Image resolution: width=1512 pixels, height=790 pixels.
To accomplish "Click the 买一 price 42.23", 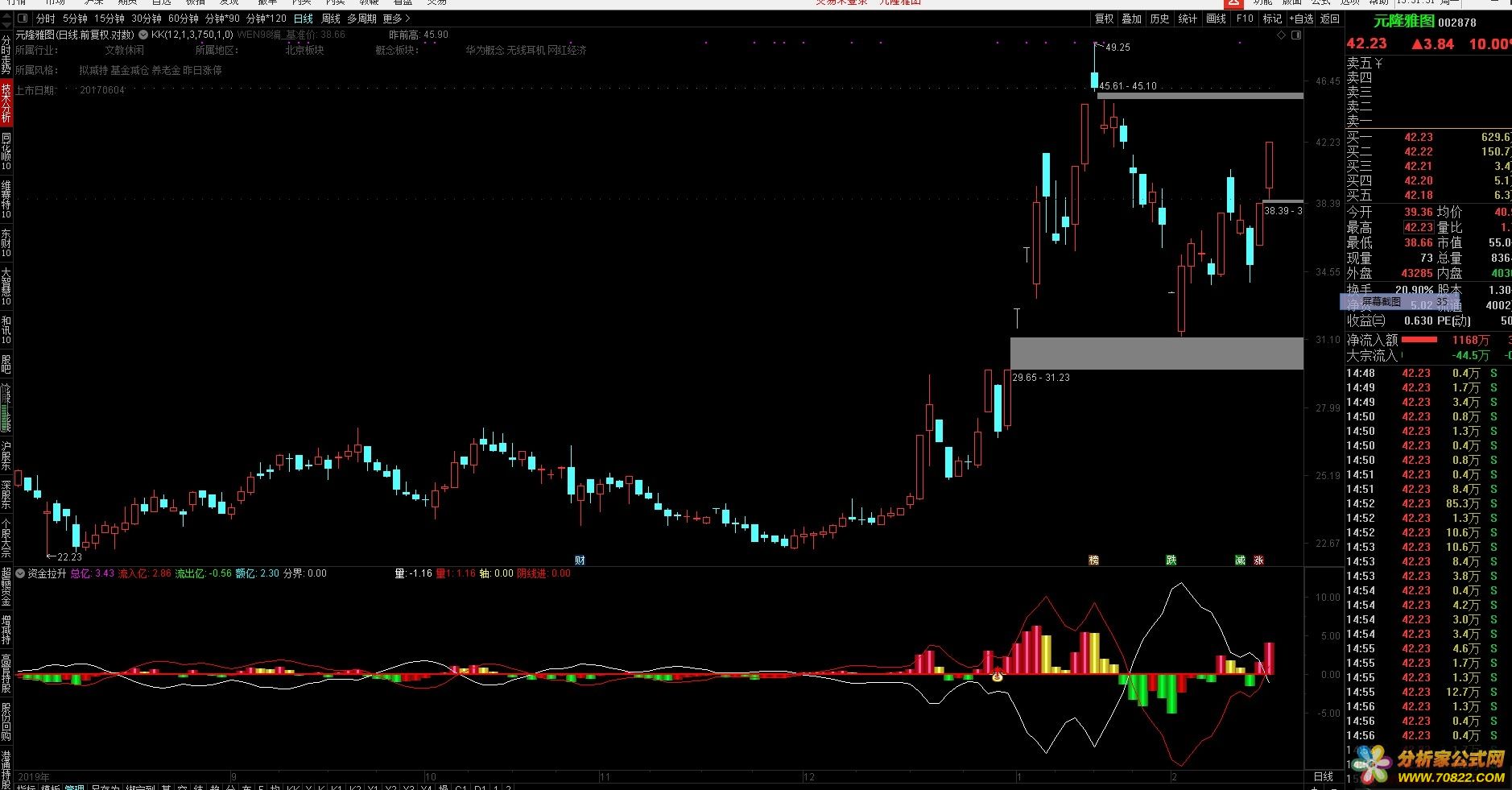I will [x=1419, y=138].
